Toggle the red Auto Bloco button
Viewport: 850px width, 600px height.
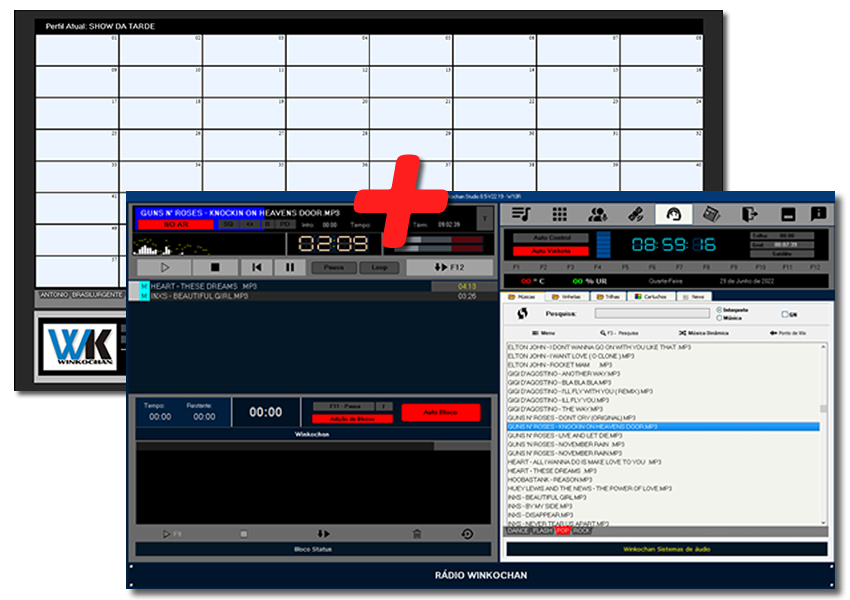click(441, 412)
